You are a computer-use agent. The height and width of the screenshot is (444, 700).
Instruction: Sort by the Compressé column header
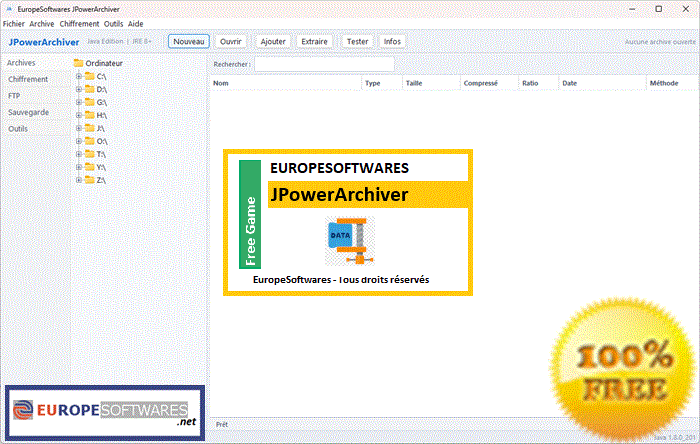tap(489, 83)
